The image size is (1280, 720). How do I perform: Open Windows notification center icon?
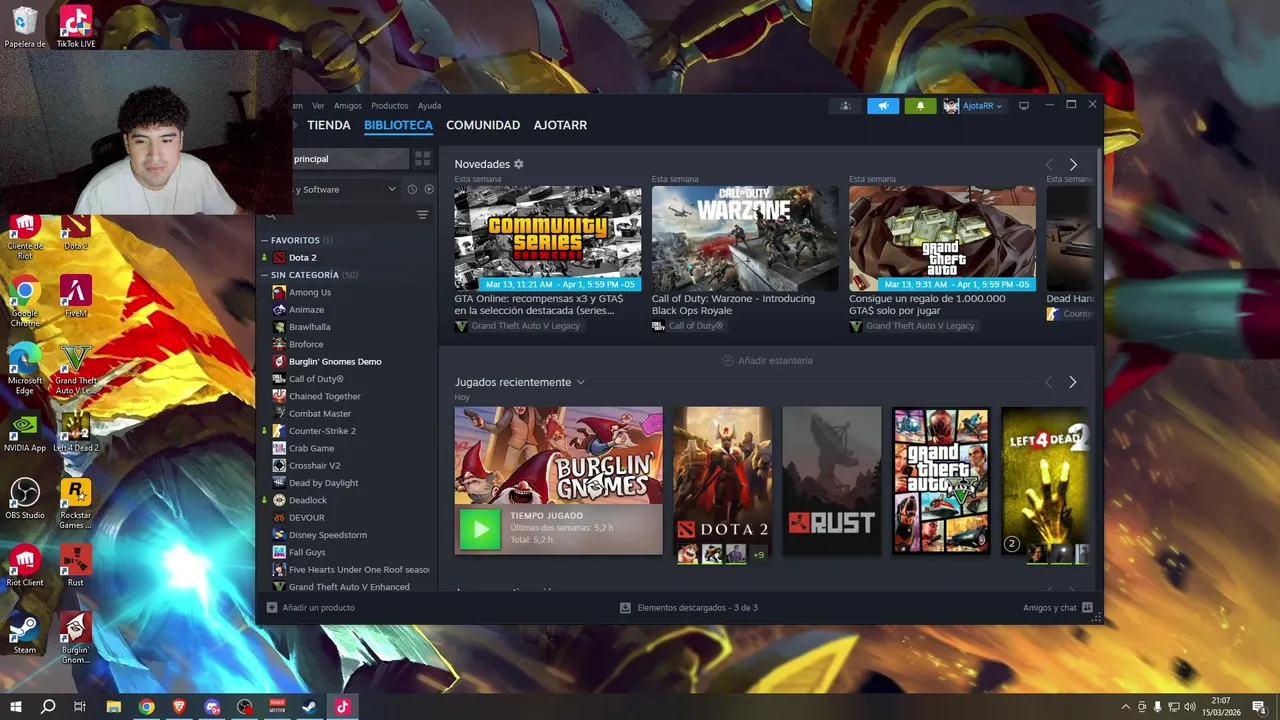point(1259,707)
